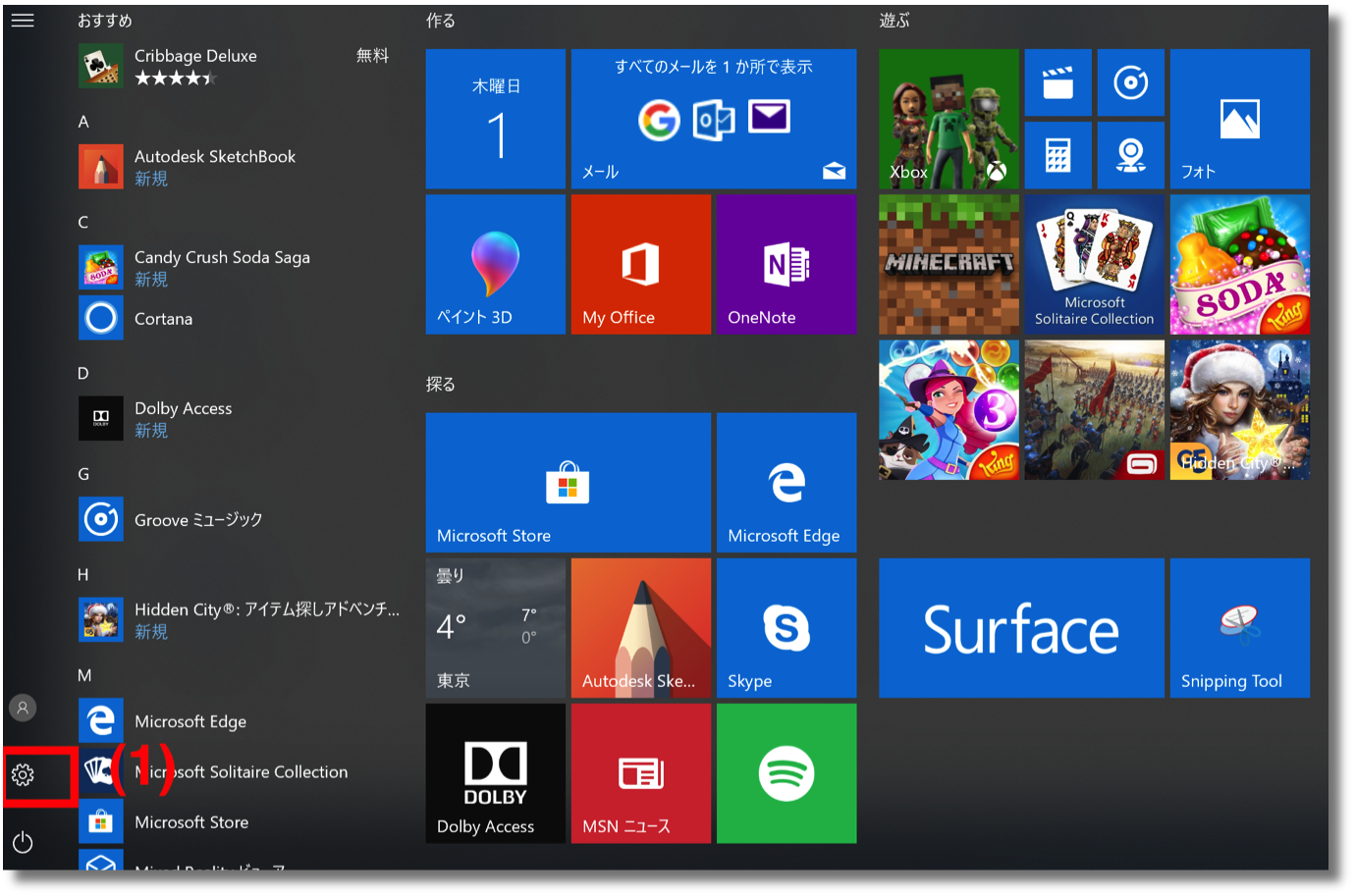The image size is (1355, 896).
Task: Launch the green Spotify tile
Action: (x=786, y=773)
